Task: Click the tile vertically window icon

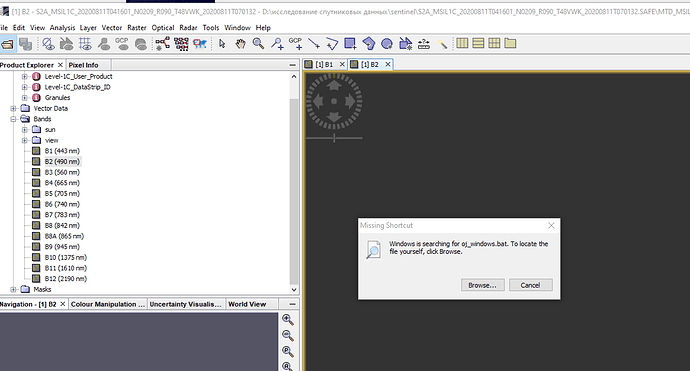Action: click(x=478, y=43)
